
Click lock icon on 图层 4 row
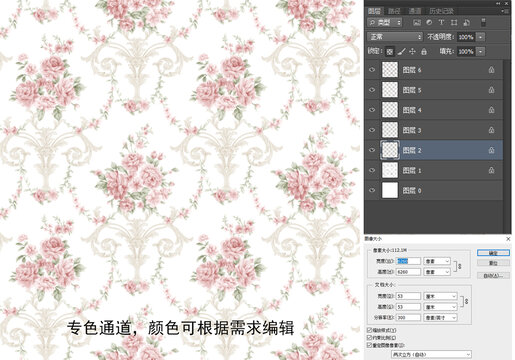(491, 110)
